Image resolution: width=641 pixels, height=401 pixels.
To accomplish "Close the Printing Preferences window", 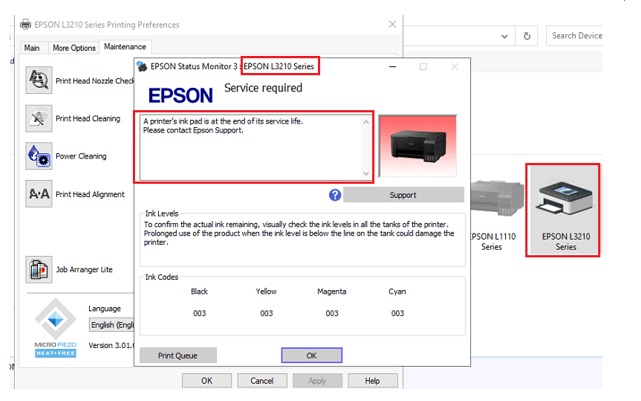I will coord(392,24).
